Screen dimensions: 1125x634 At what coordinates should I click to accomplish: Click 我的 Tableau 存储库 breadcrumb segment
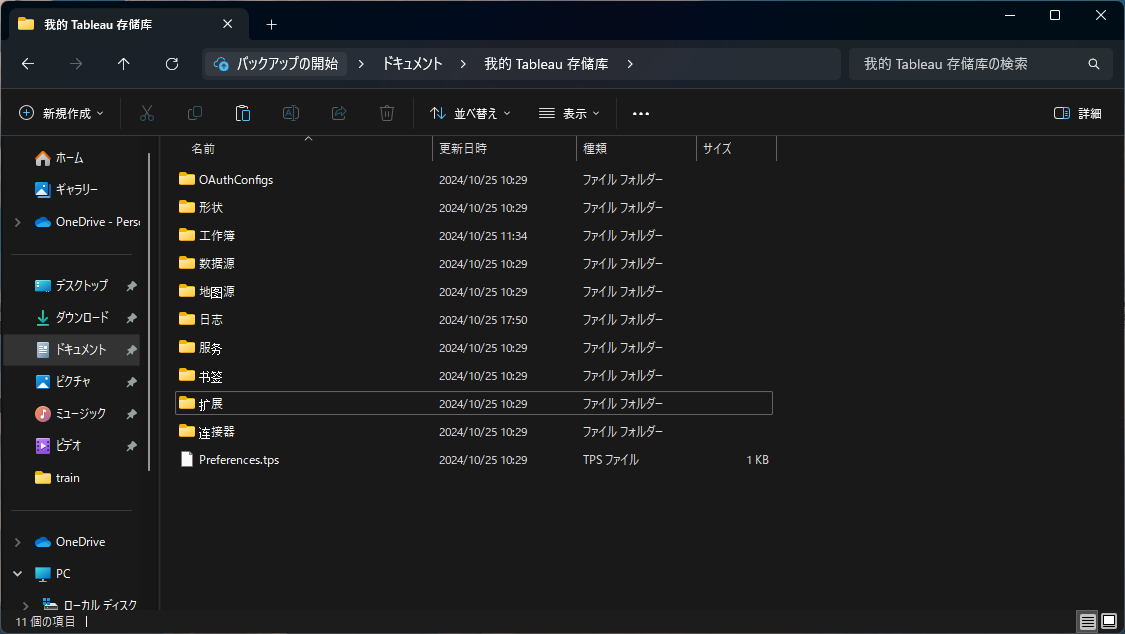[x=546, y=64]
